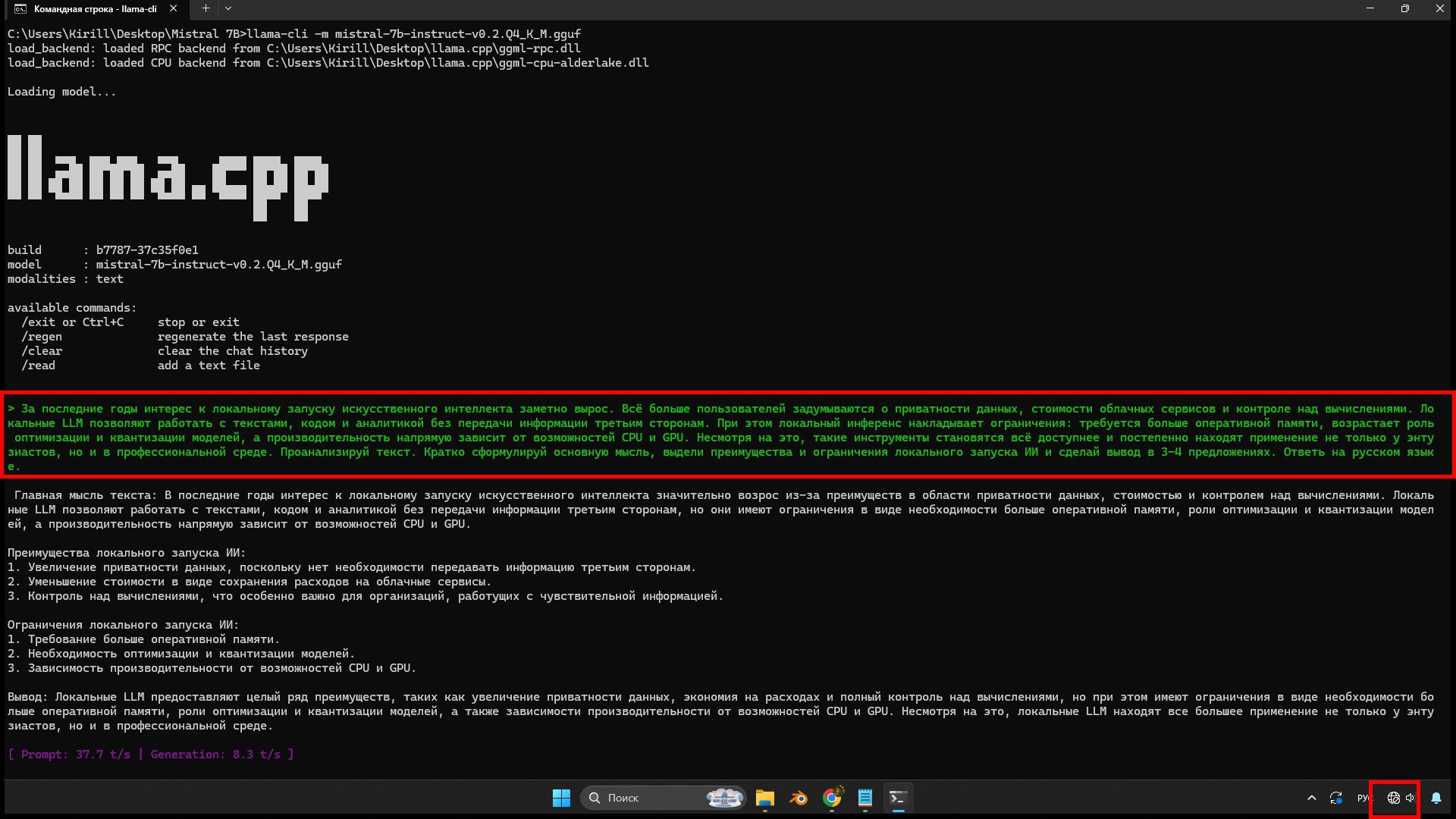The height and width of the screenshot is (819, 1456).
Task: Open File Explorer from the taskbar
Action: coord(764,798)
